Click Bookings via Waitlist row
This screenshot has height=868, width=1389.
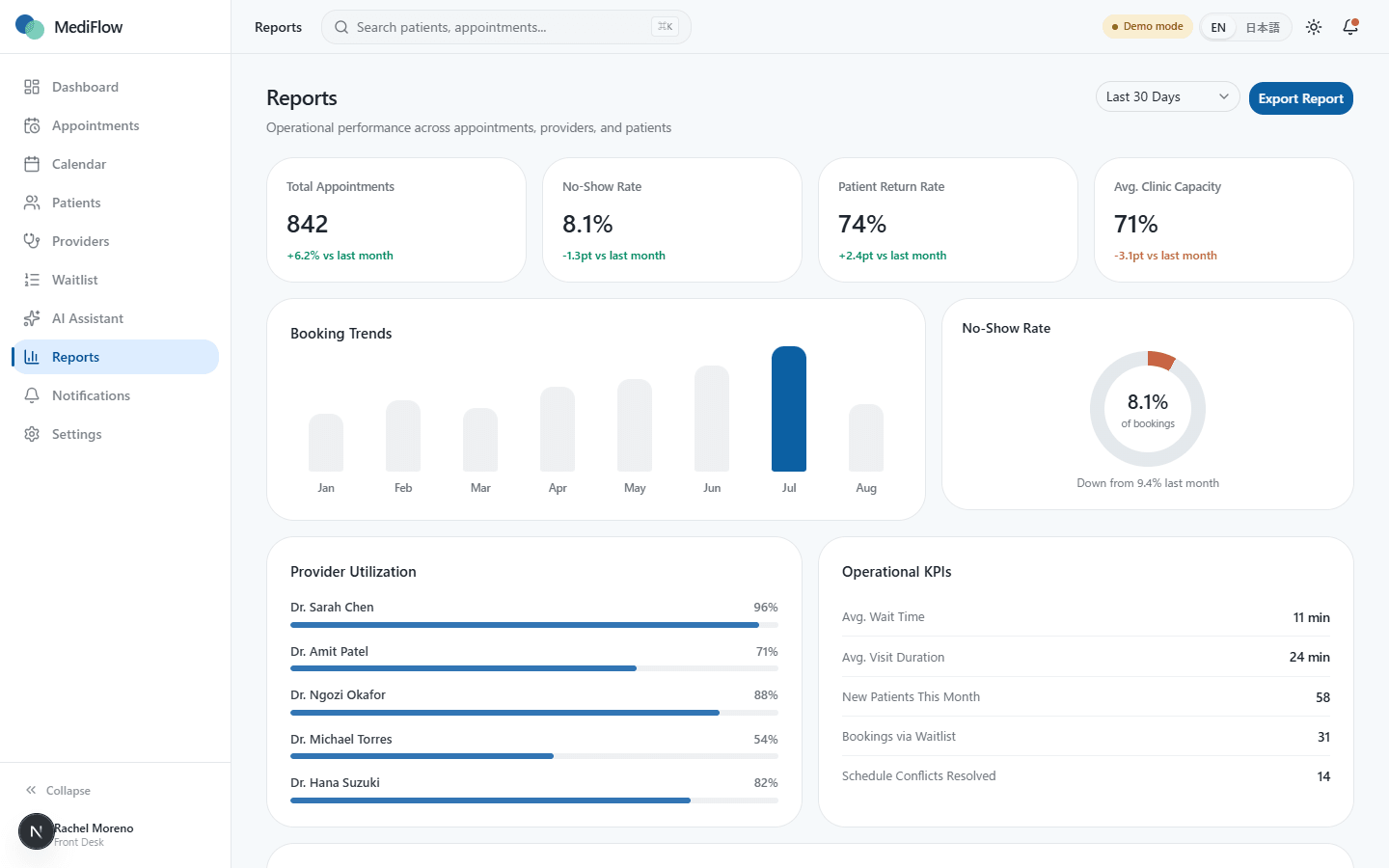tap(1086, 736)
